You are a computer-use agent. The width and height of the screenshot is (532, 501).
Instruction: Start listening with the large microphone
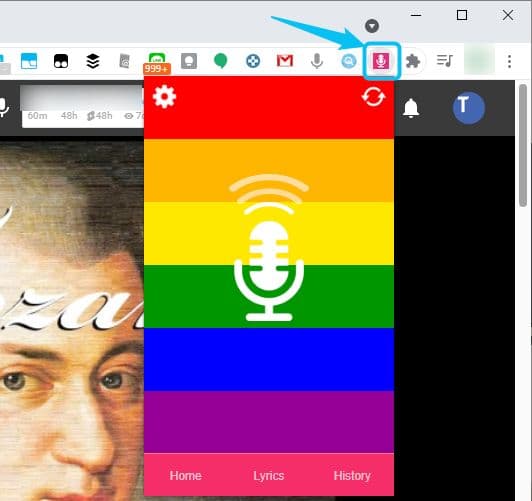click(x=269, y=248)
